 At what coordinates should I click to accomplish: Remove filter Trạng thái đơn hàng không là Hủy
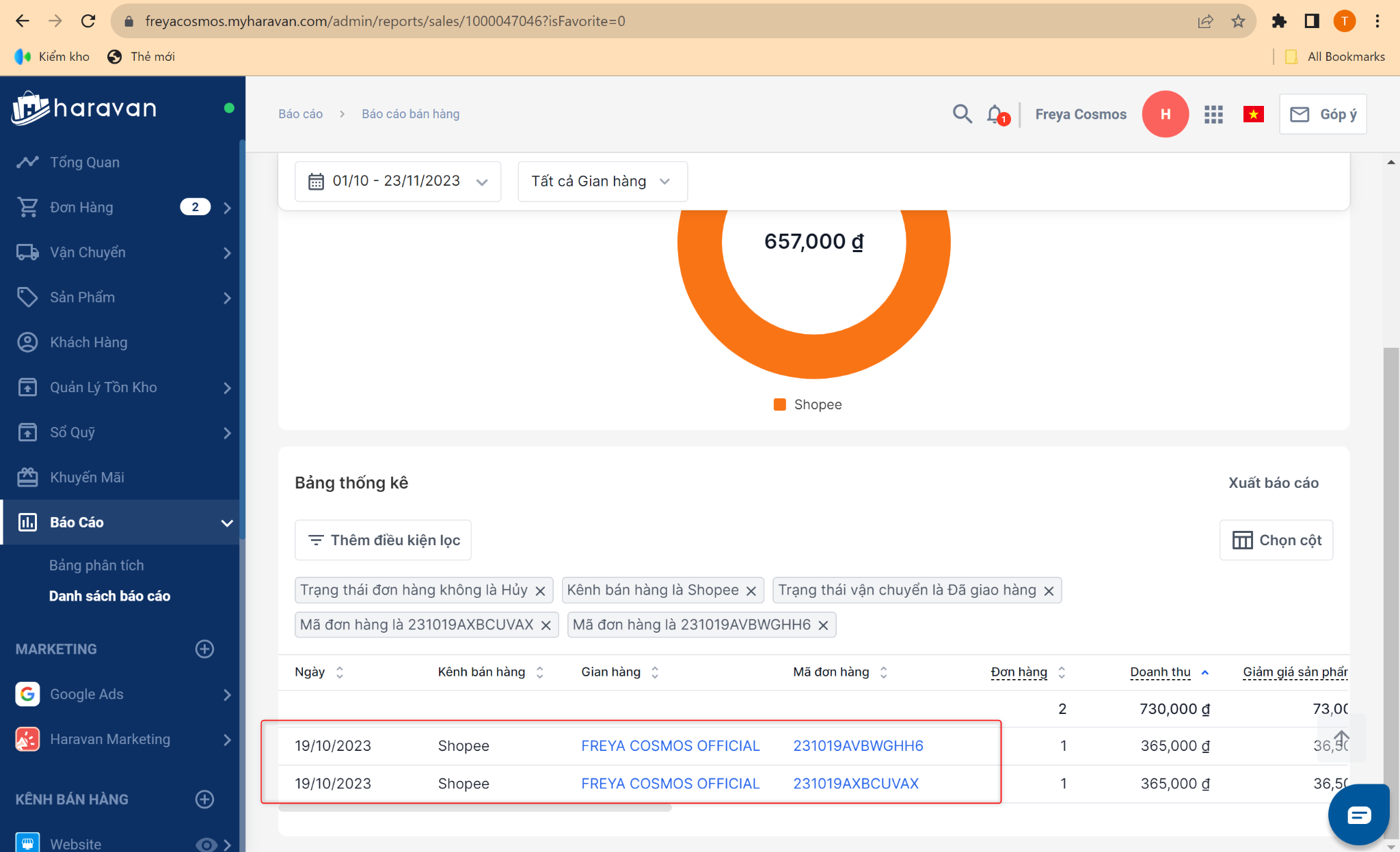[540, 591]
